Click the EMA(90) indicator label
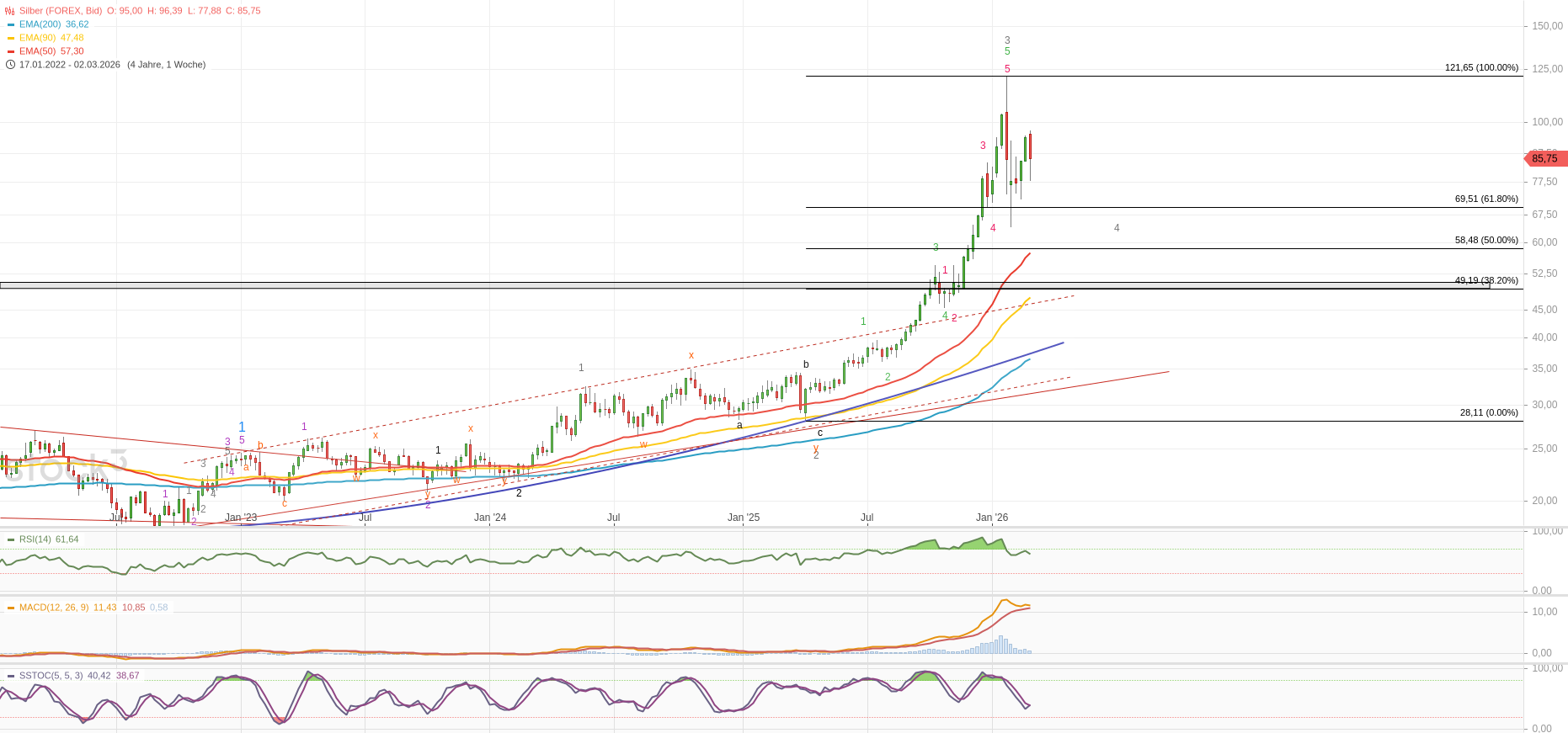 click(37, 38)
